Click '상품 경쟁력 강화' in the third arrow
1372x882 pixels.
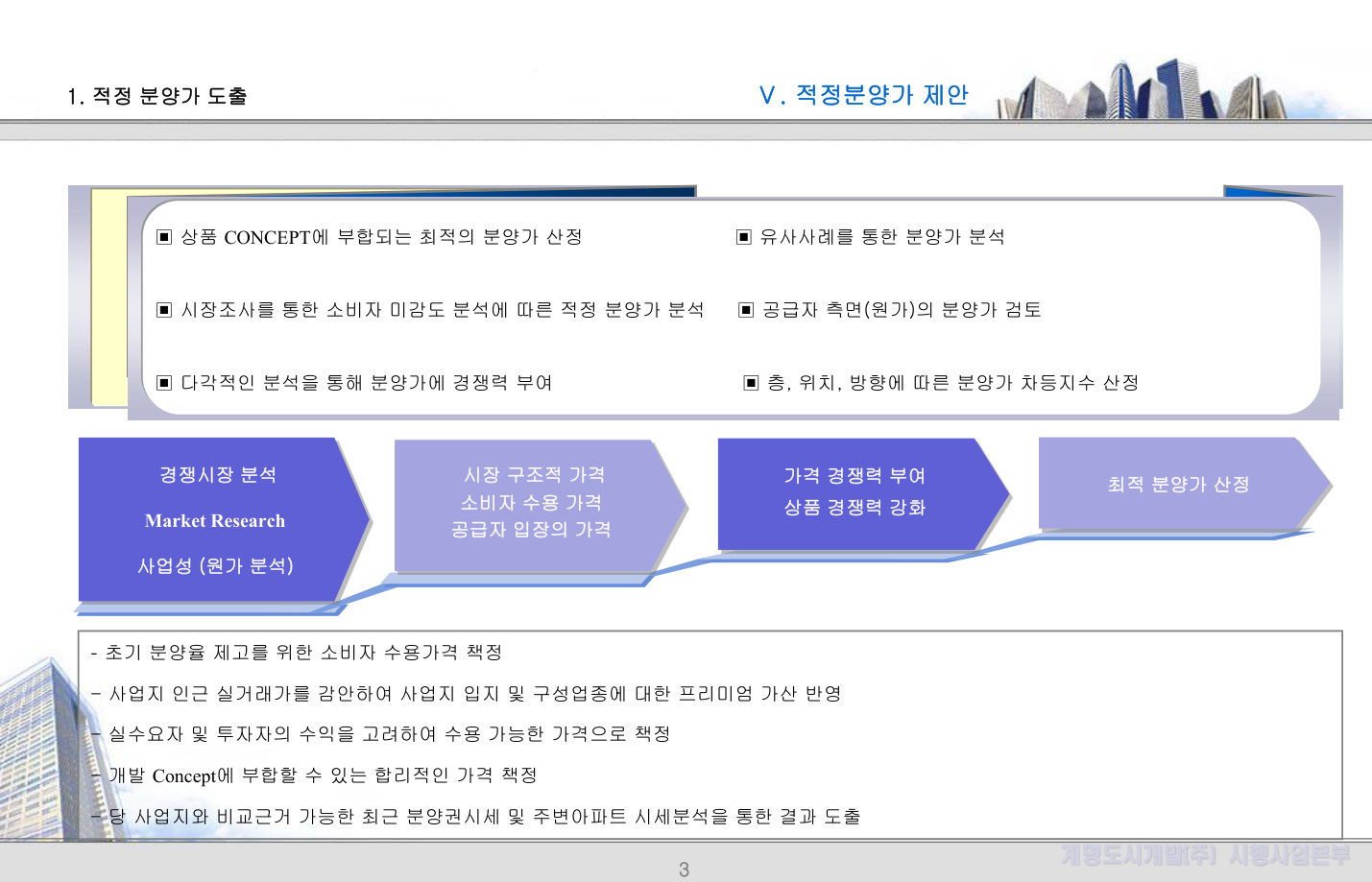click(x=854, y=508)
